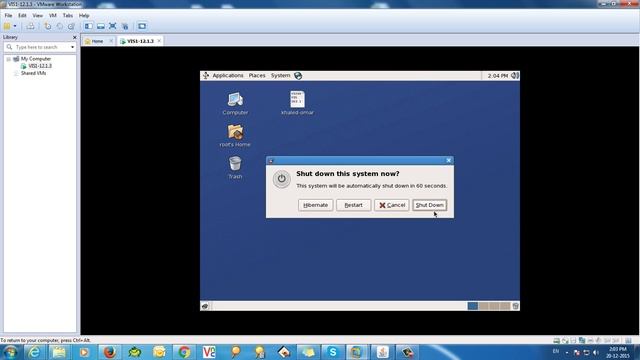Open the guest Places menu
This screenshot has height=360, width=640.
(x=257, y=76)
